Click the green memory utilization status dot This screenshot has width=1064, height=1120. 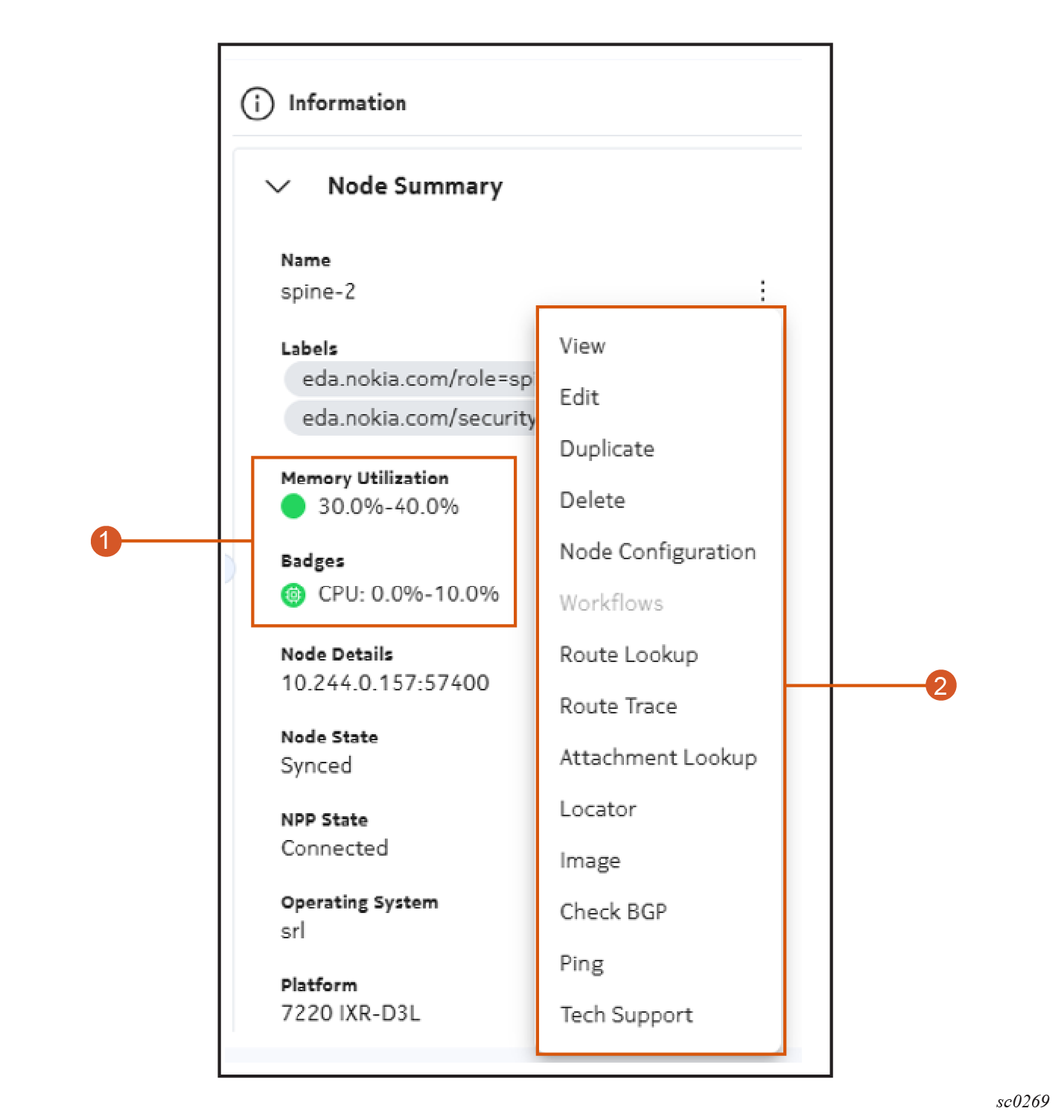pyautogui.click(x=293, y=506)
